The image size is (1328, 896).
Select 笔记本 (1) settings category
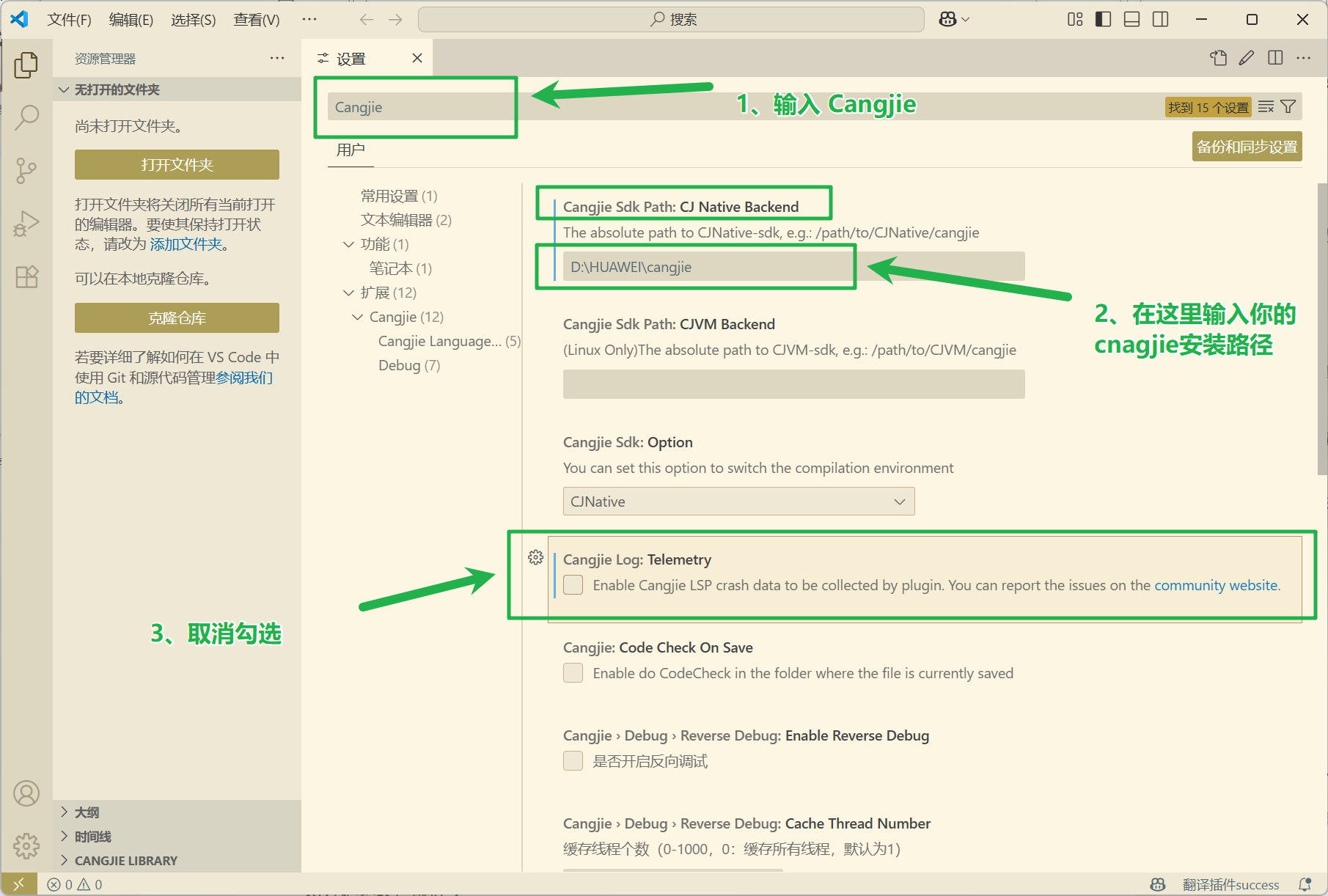pyautogui.click(x=400, y=268)
